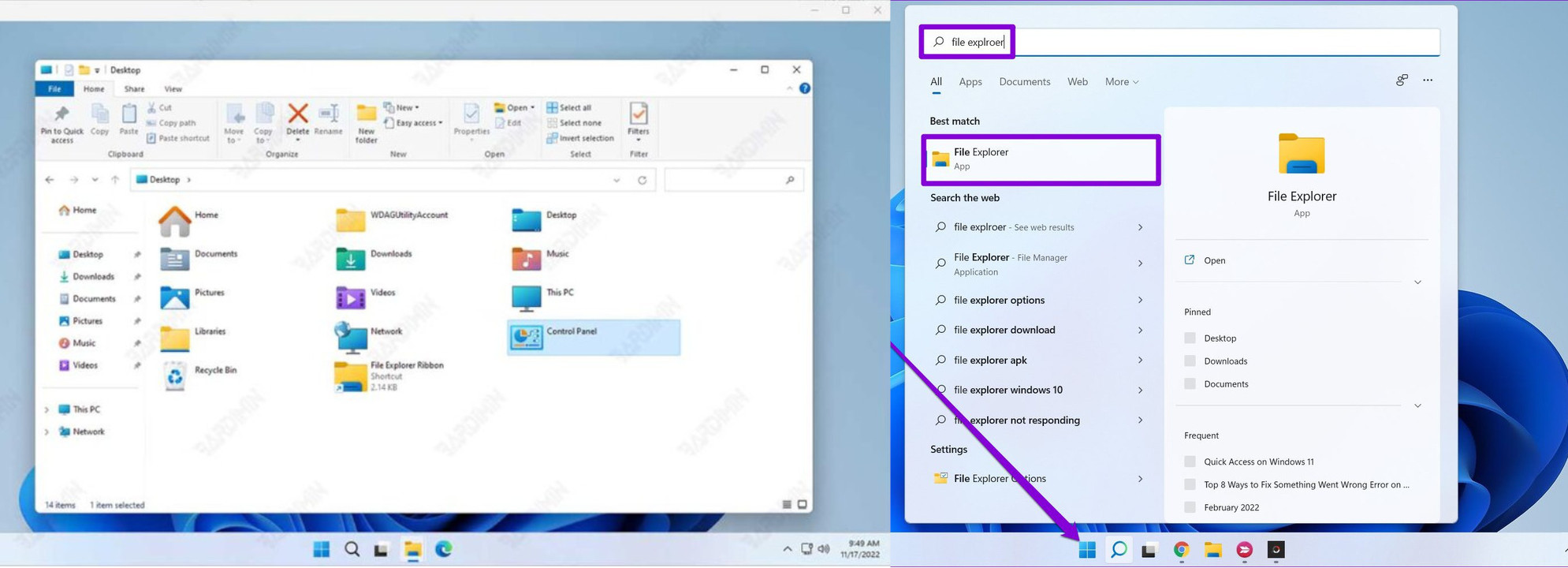Expand the 'file explorer options' web suggestion arrow
The height and width of the screenshot is (568, 1568).
coord(1140,301)
